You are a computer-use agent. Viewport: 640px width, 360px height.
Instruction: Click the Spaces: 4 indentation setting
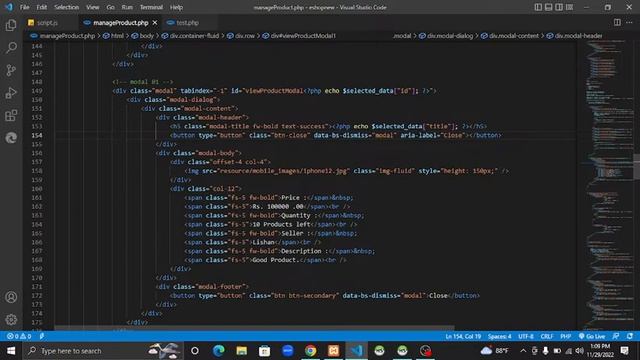point(499,336)
